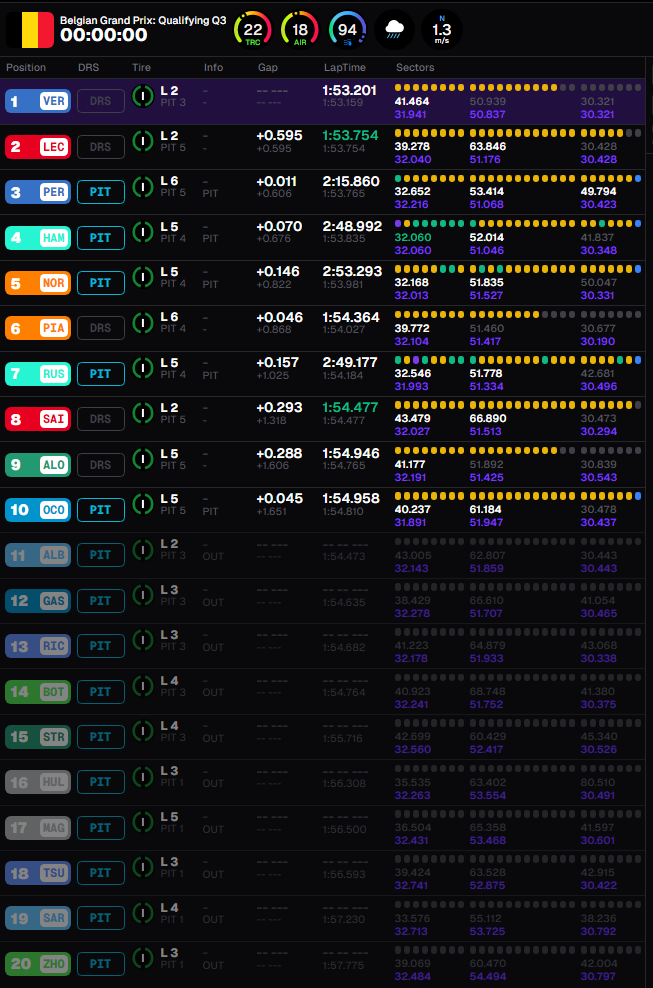This screenshot has height=988, width=653.
Task: Click PER gap value +0.011
Action: tap(276, 181)
